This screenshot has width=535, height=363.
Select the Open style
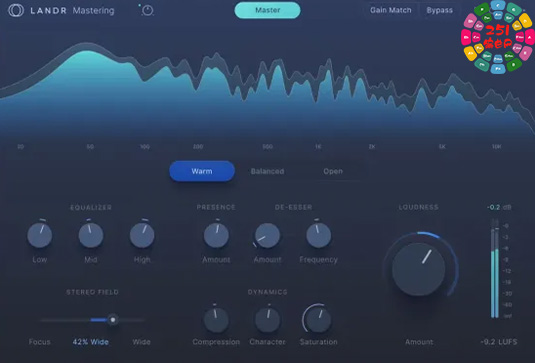point(333,171)
